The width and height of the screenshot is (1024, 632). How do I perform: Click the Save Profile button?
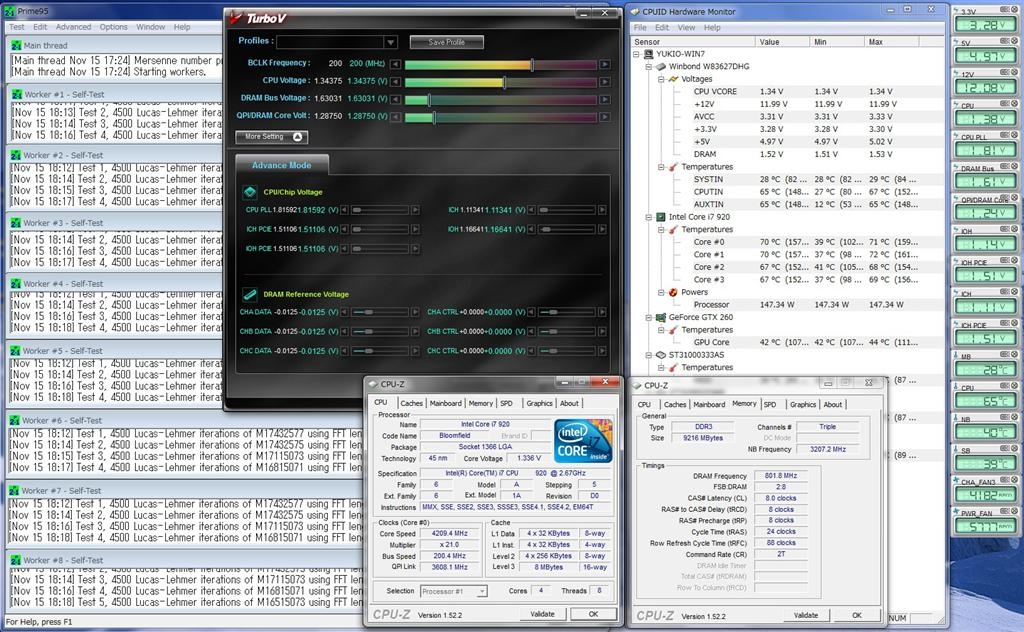click(x=446, y=42)
